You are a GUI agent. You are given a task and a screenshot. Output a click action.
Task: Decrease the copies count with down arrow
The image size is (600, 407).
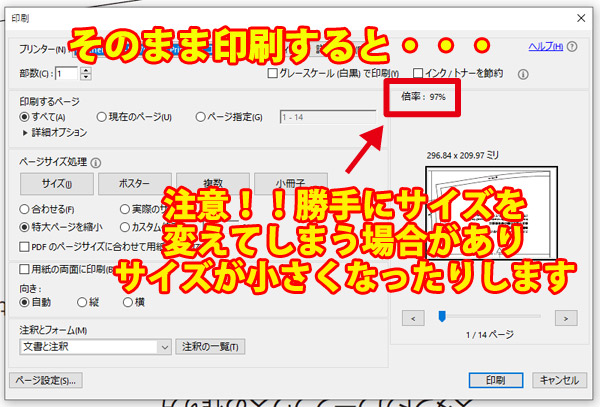coord(86,77)
